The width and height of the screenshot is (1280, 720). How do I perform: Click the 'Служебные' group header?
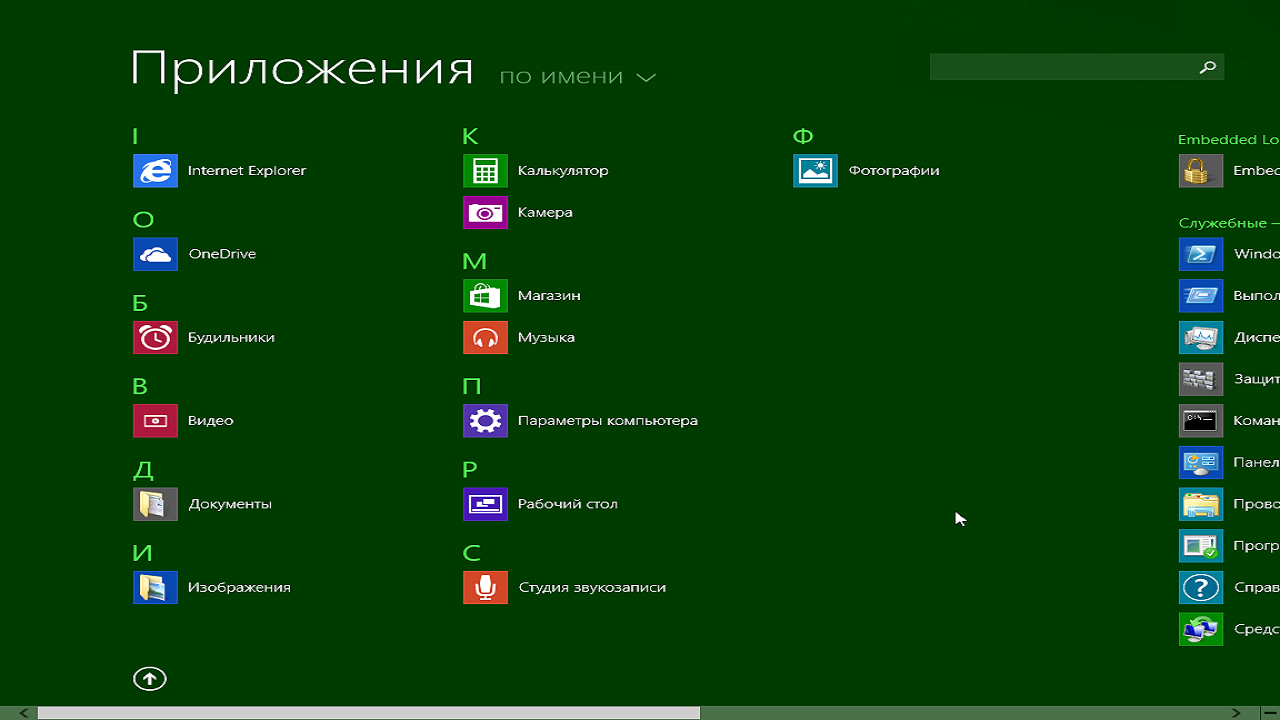coord(1229,223)
